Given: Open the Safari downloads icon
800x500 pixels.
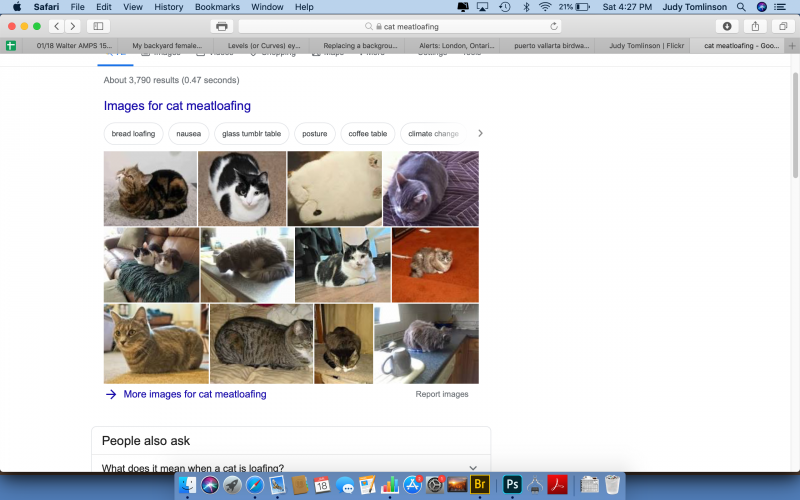Looking at the screenshot, I should (x=727, y=26).
